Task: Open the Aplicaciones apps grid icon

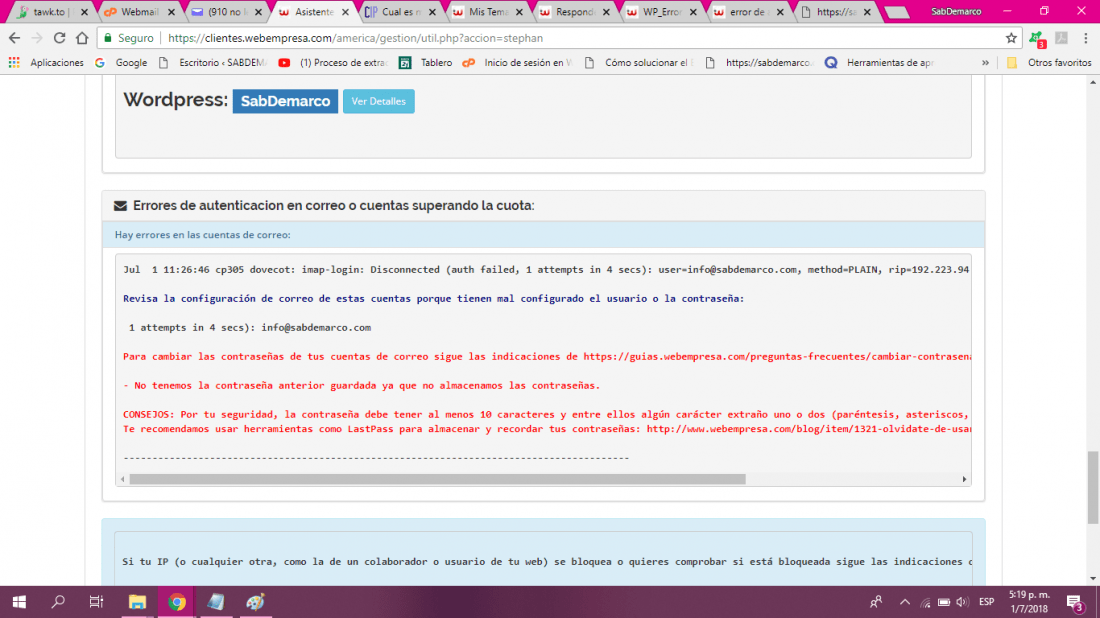Action: click(x=14, y=62)
